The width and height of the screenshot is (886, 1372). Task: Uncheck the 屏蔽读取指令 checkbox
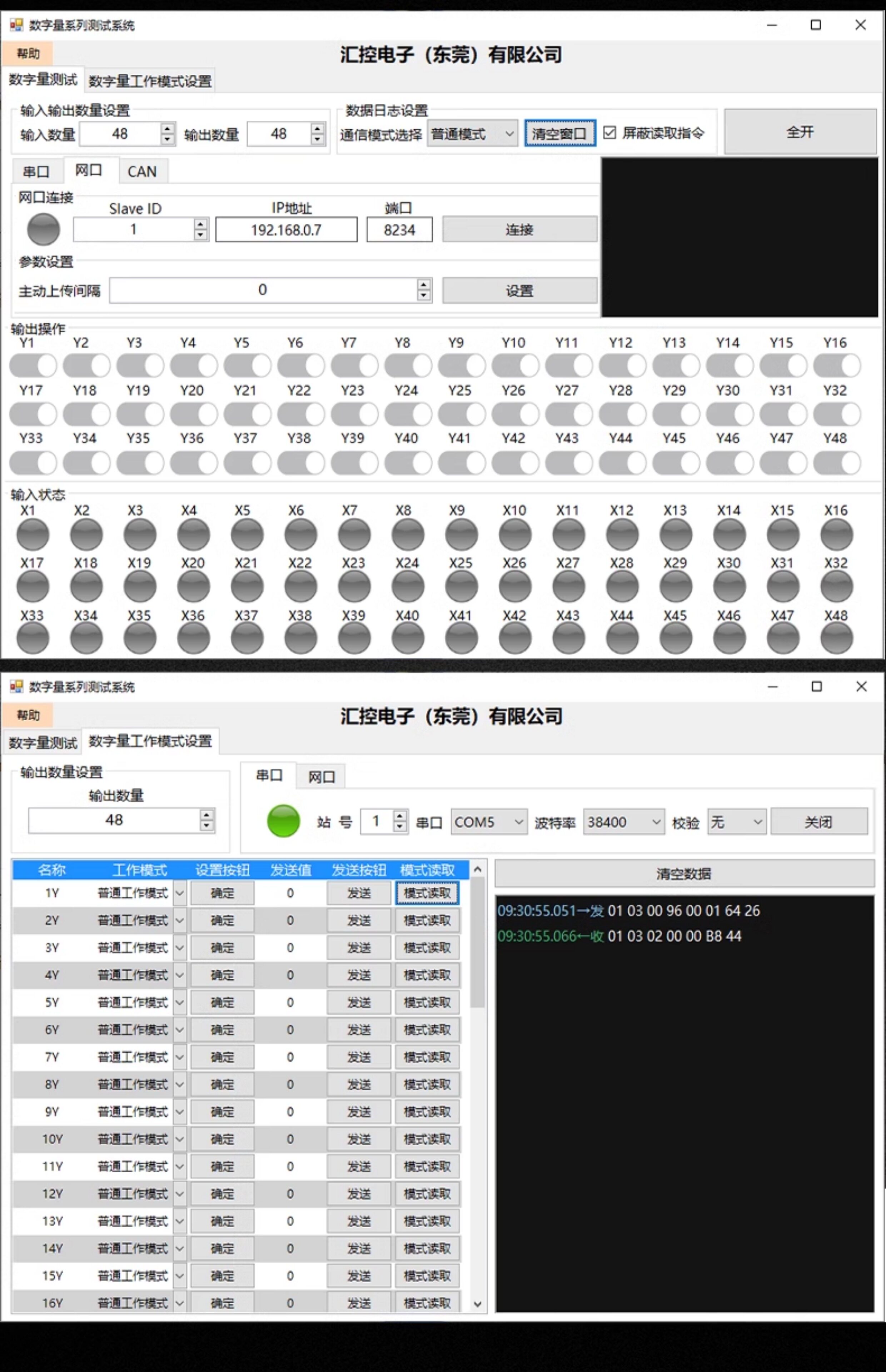click(610, 133)
